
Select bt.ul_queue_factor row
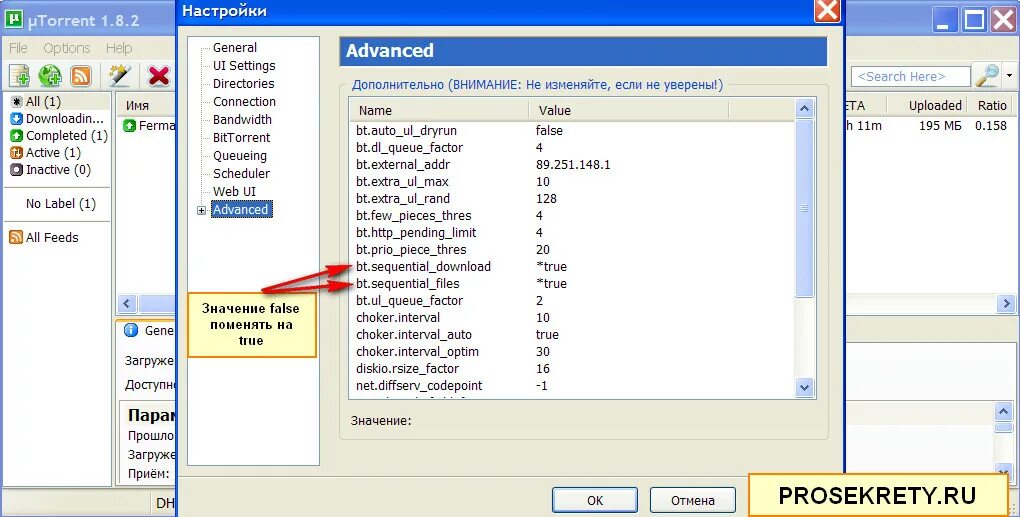[572, 300]
